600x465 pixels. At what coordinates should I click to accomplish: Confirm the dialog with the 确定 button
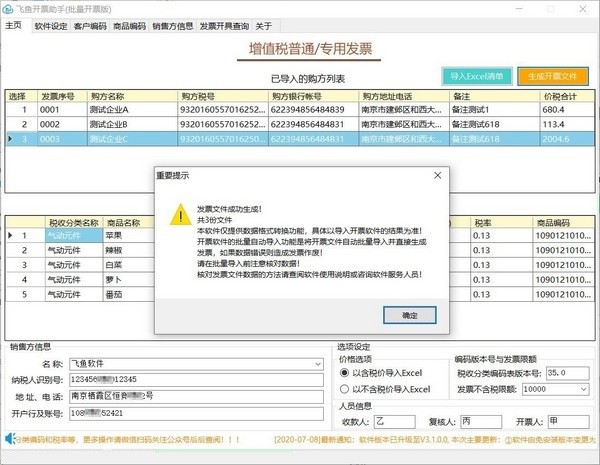[409, 315]
